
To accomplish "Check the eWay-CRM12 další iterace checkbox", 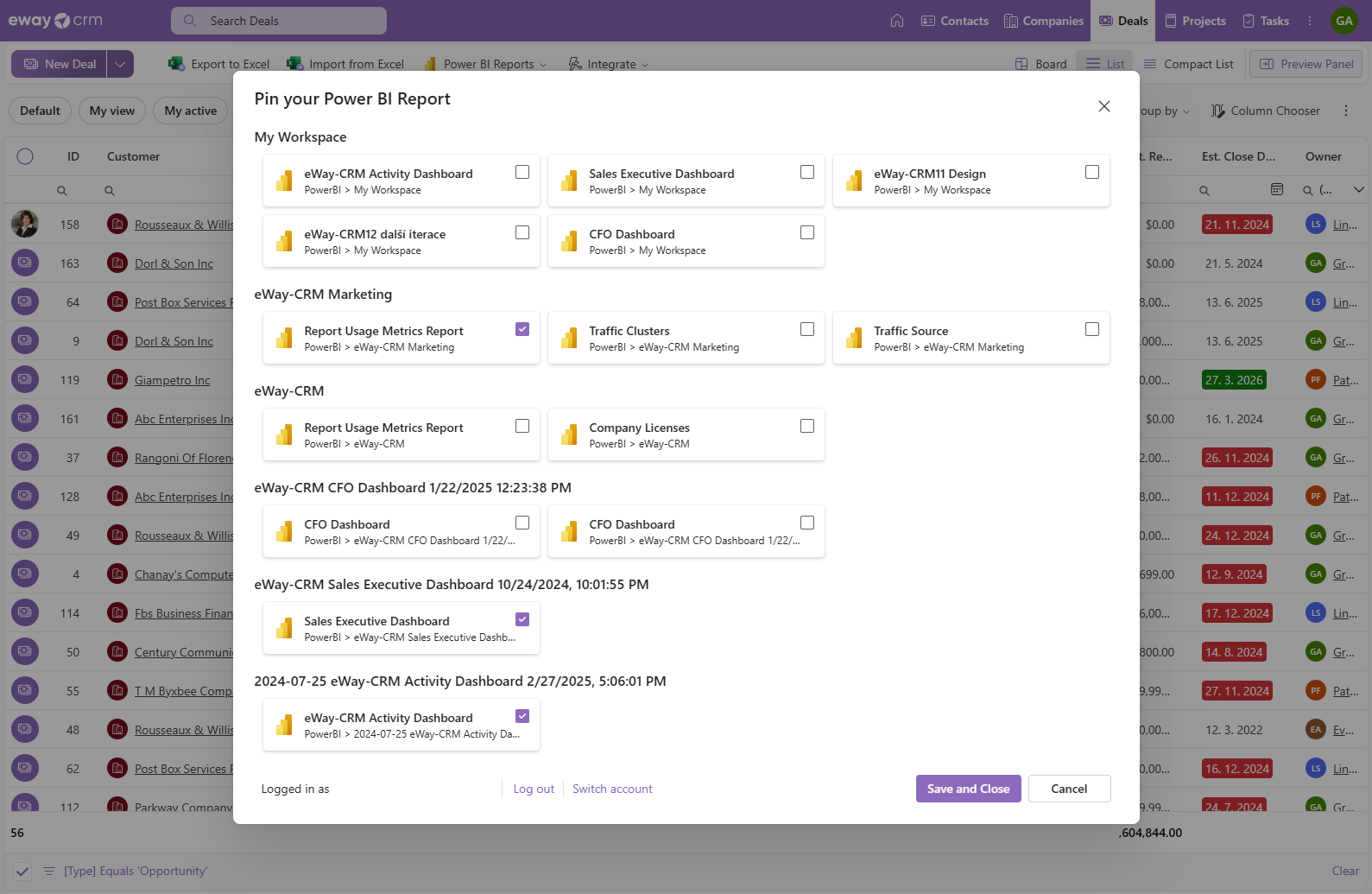I will click(522, 232).
